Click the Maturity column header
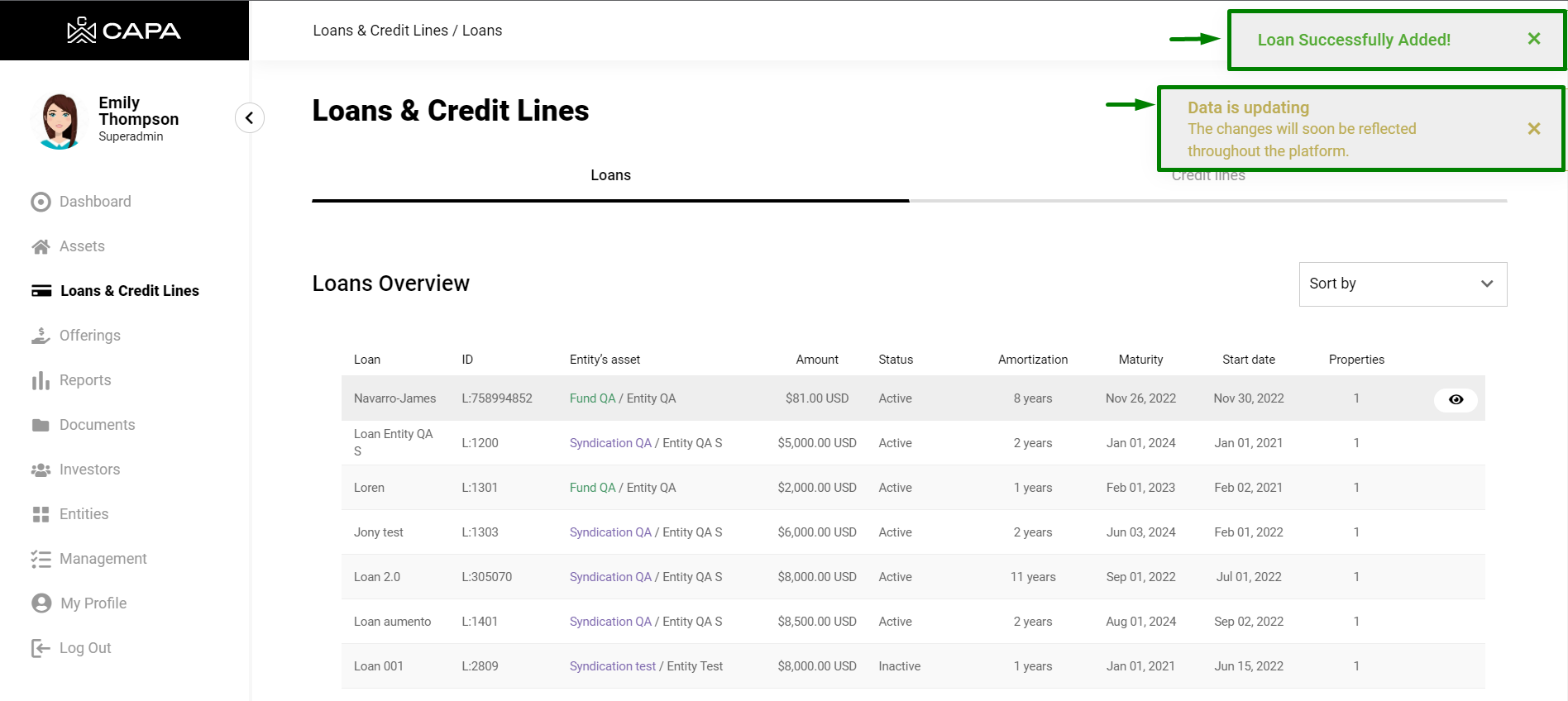Screen dimensions: 1568x701 tap(1140, 360)
